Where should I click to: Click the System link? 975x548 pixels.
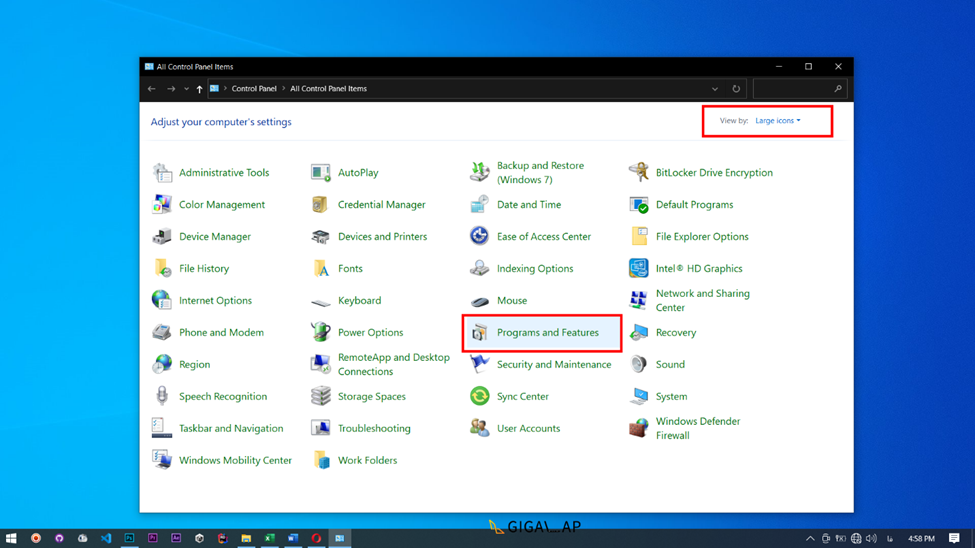pyautogui.click(x=672, y=396)
